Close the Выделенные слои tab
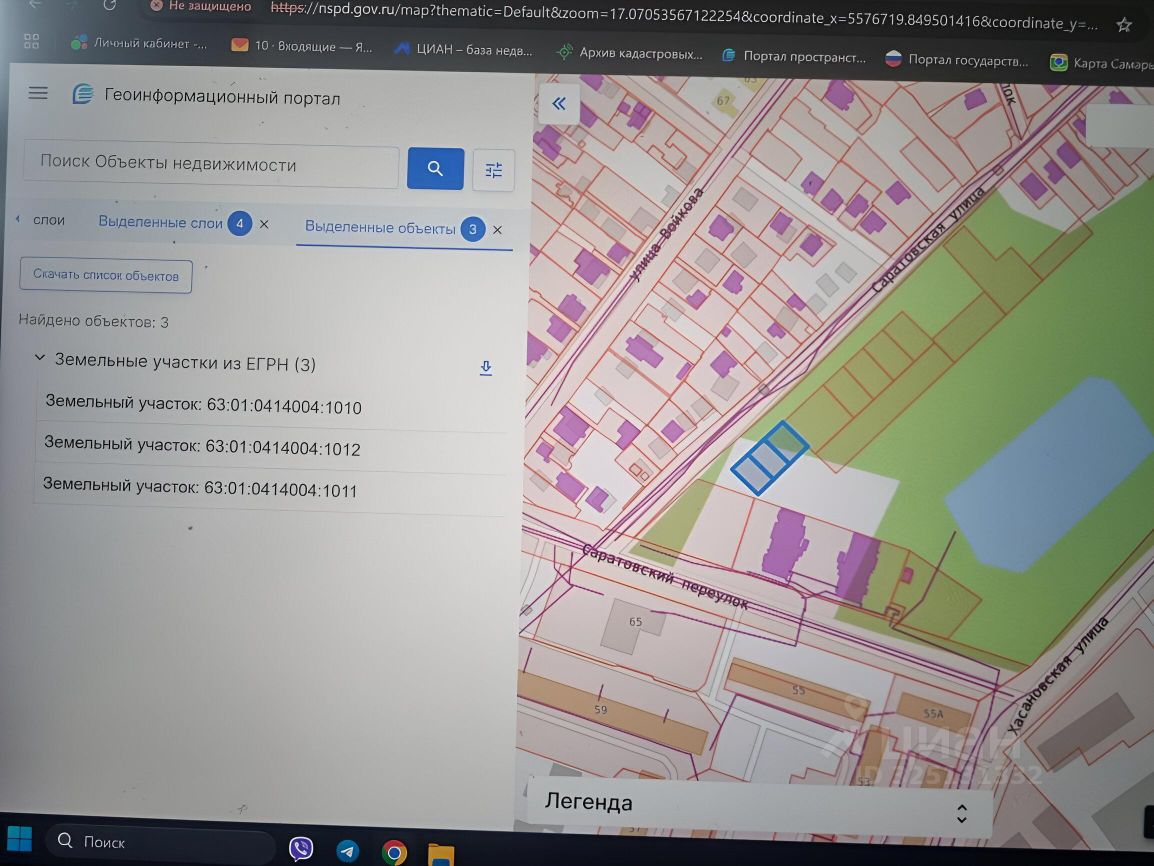Screen dimensions: 1154x866 tap(264, 224)
